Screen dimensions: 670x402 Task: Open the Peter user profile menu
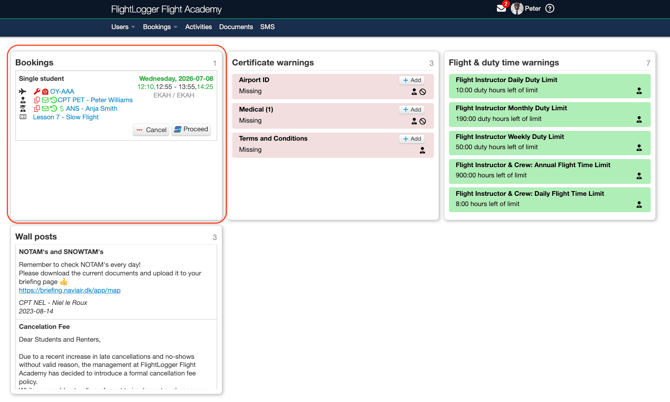[x=526, y=9]
